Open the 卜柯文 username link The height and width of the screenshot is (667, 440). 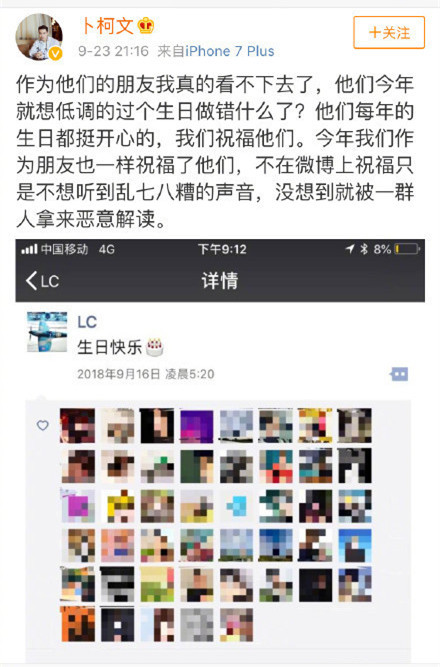[107, 26]
